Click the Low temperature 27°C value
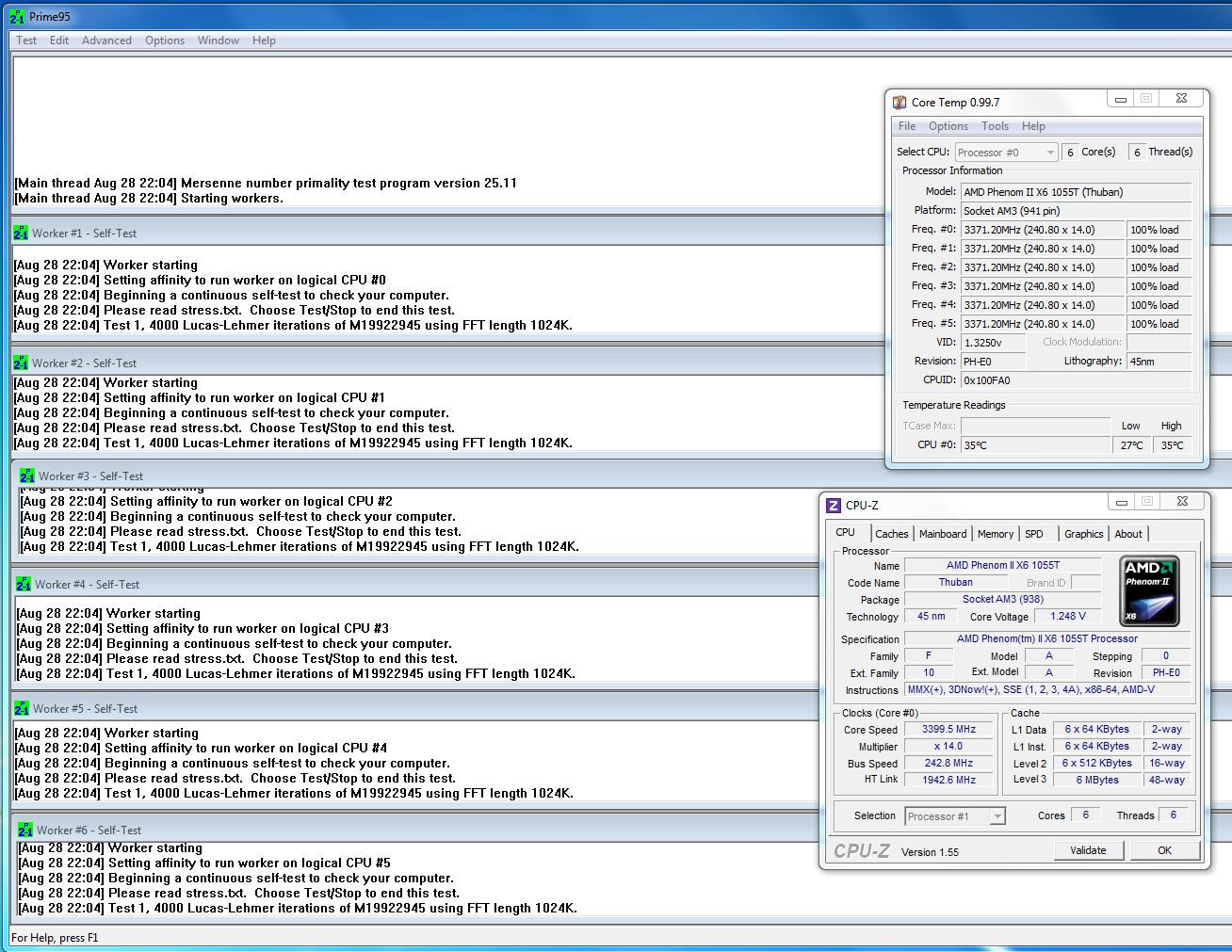The width and height of the screenshot is (1232, 952). pos(1132,445)
